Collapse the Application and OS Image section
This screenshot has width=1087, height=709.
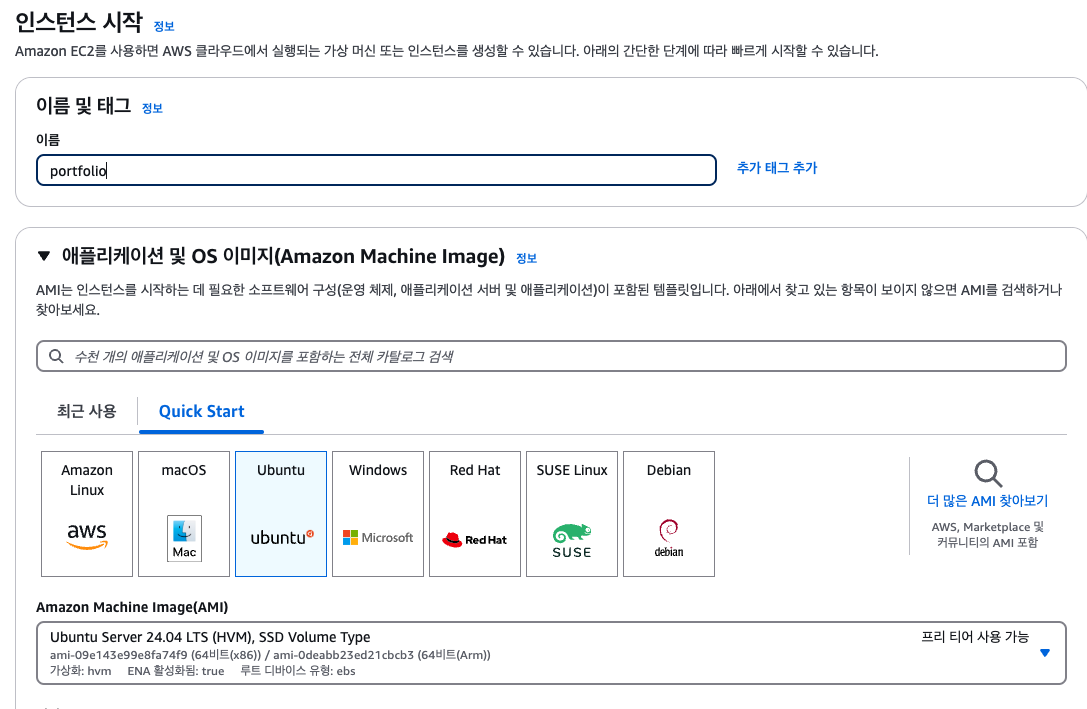click(x=44, y=256)
